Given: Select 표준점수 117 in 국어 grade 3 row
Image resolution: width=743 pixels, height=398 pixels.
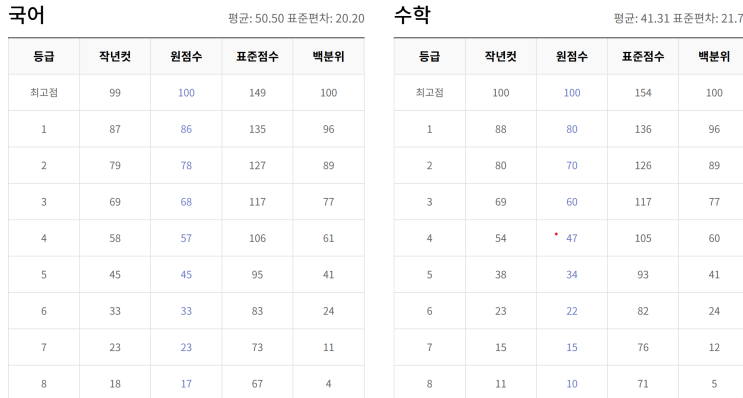Looking at the screenshot, I should coord(257,202).
